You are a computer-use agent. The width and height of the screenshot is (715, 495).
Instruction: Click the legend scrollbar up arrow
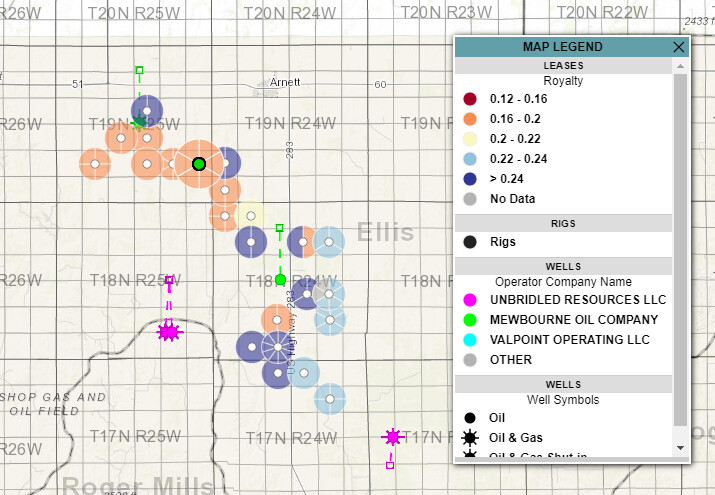[680, 66]
